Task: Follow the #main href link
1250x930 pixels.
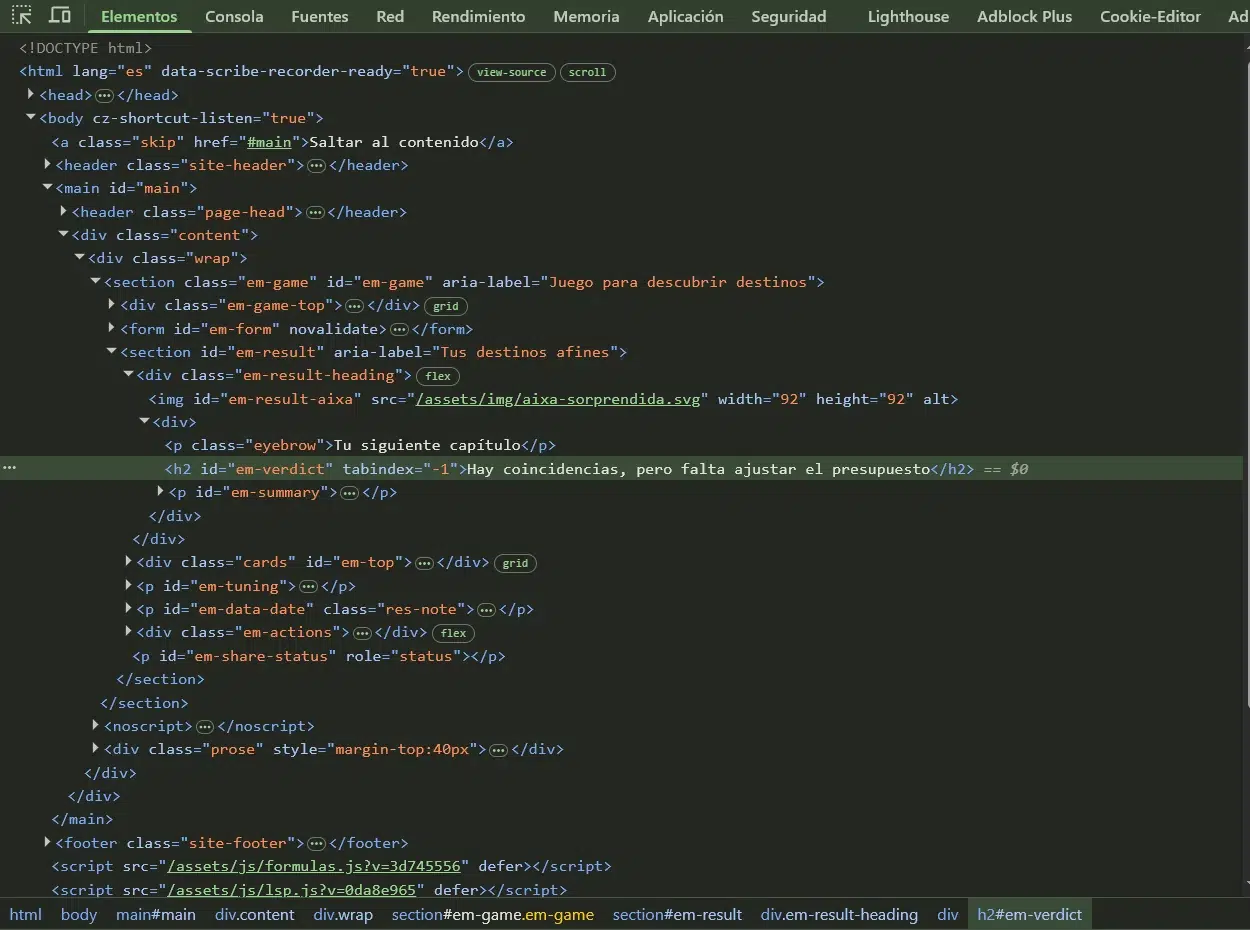Action: (269, 142)
